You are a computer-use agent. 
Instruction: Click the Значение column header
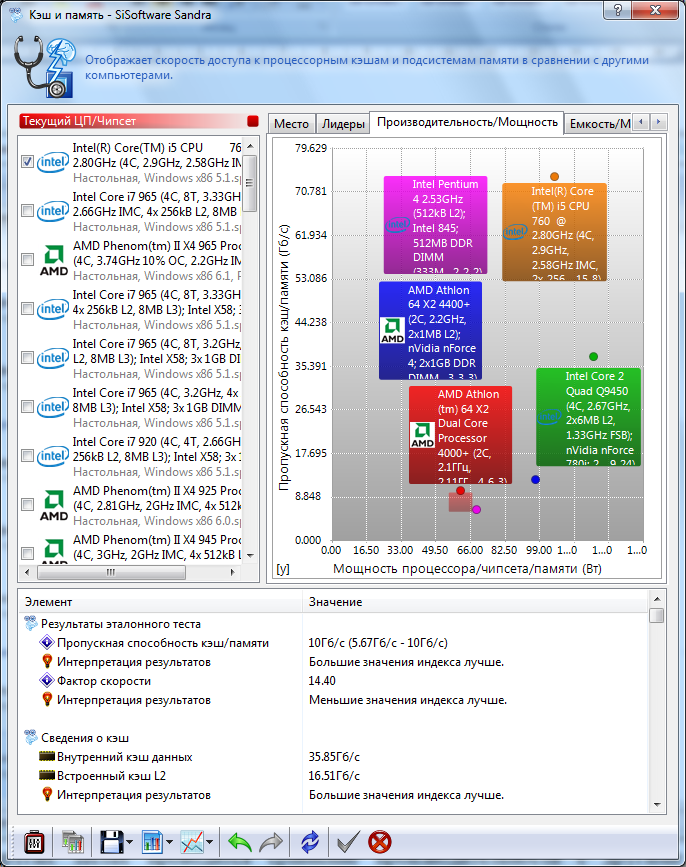click(x=475, y=602)
